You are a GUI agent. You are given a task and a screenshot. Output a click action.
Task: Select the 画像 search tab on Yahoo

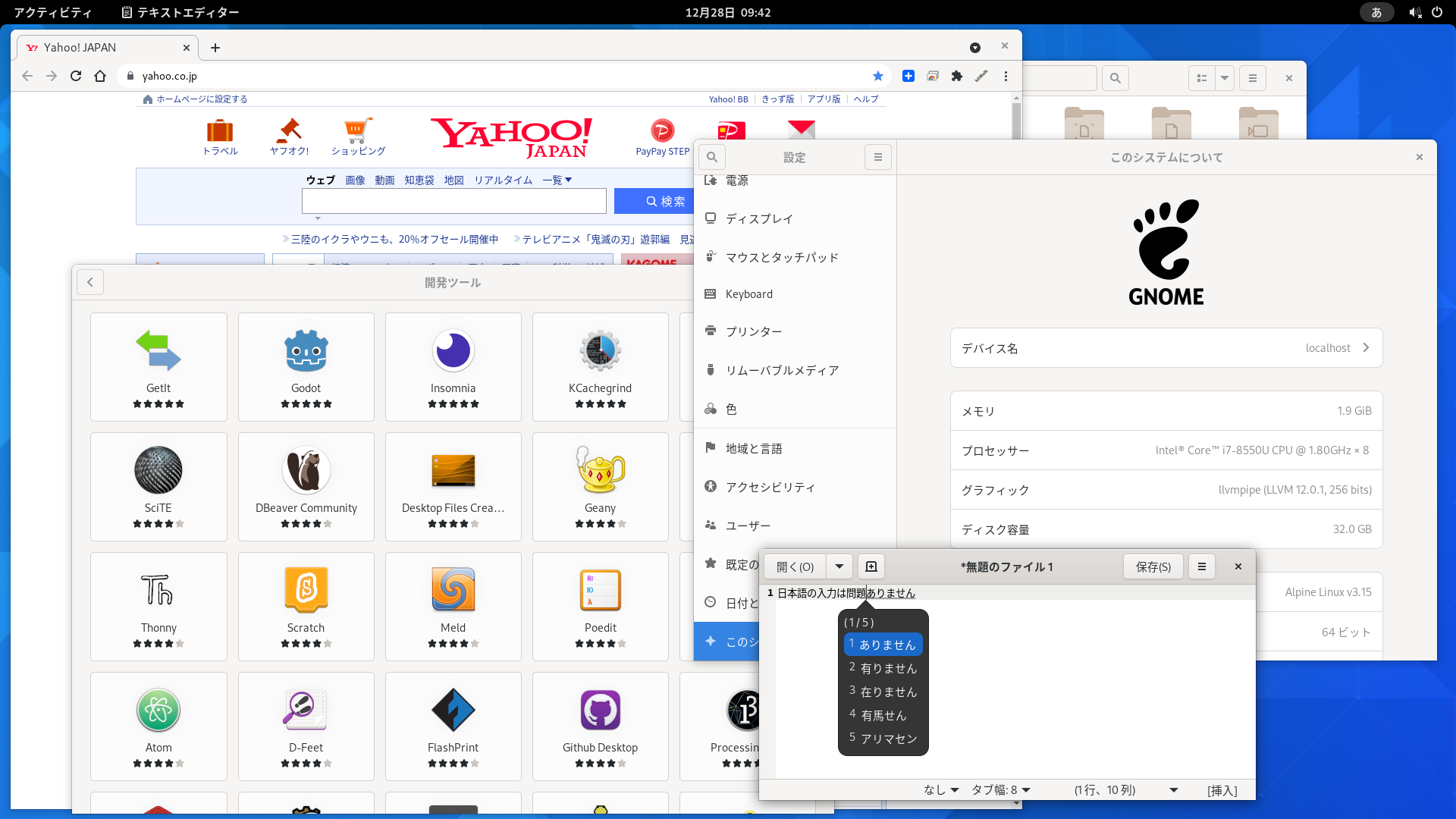(355, 180)
